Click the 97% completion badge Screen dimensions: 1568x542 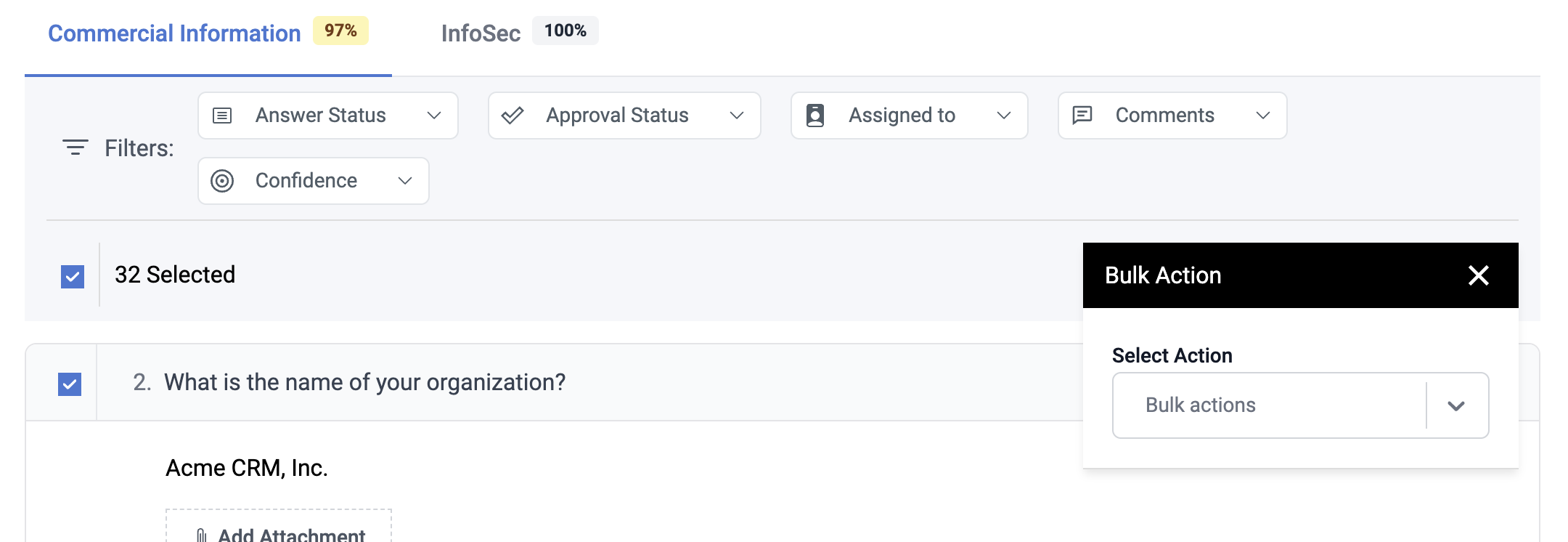pos(340,31)
